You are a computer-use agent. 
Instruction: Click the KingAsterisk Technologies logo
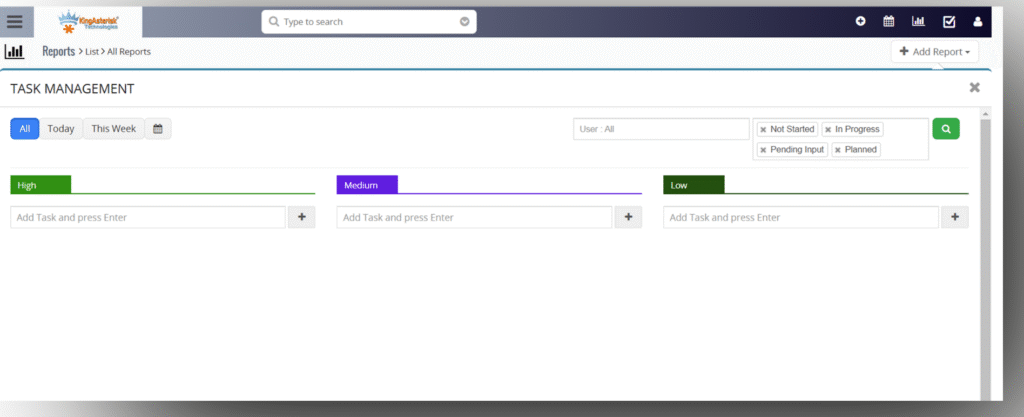(x=88, y=22)
